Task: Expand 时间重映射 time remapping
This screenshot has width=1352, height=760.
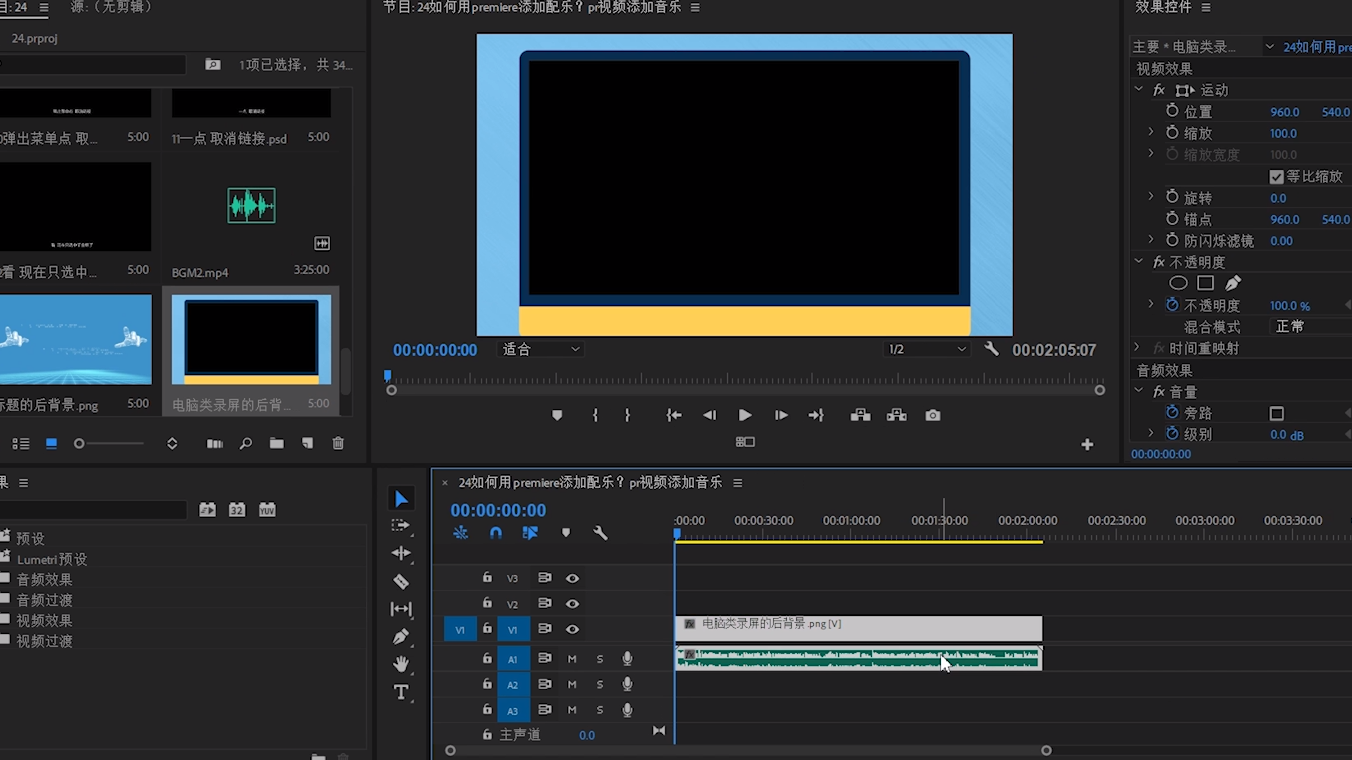Action: [1137, 348]
